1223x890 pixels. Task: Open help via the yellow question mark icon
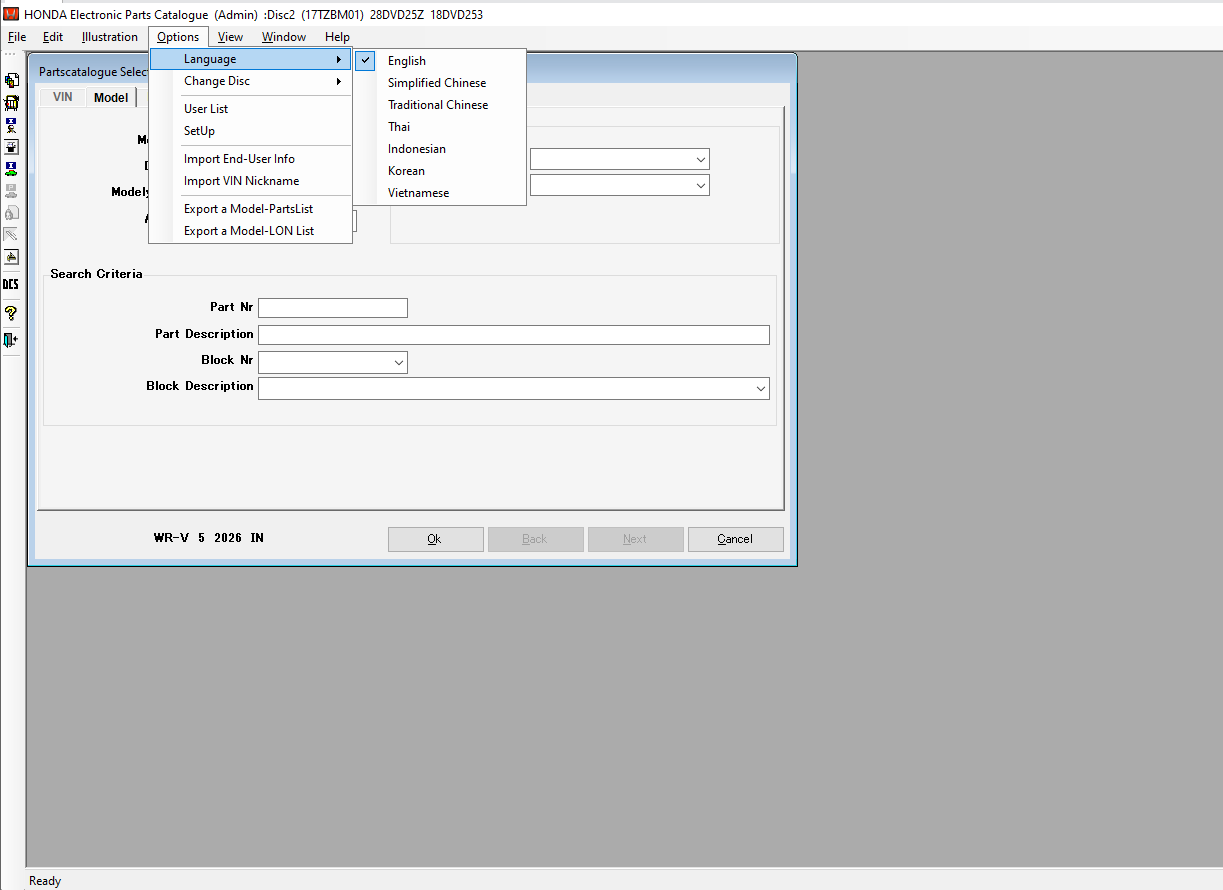point(11,313)
